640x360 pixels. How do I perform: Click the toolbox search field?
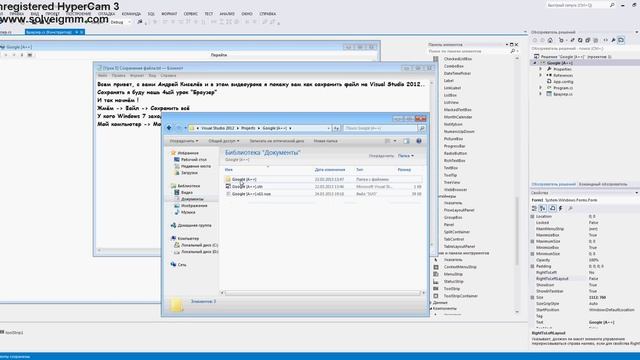[x=468, y=51]
